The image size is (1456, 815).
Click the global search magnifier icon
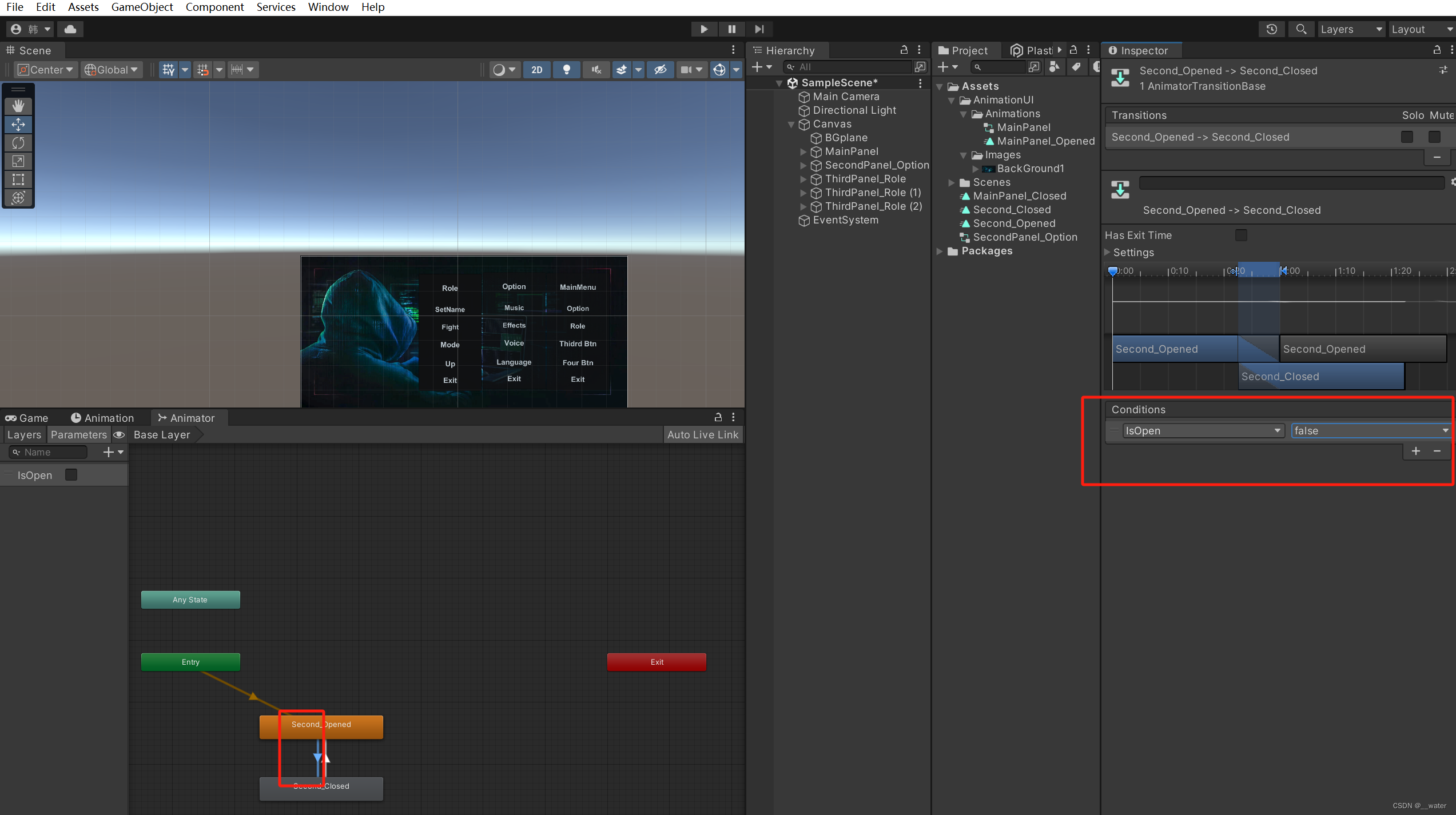[x=1301, y=29]
